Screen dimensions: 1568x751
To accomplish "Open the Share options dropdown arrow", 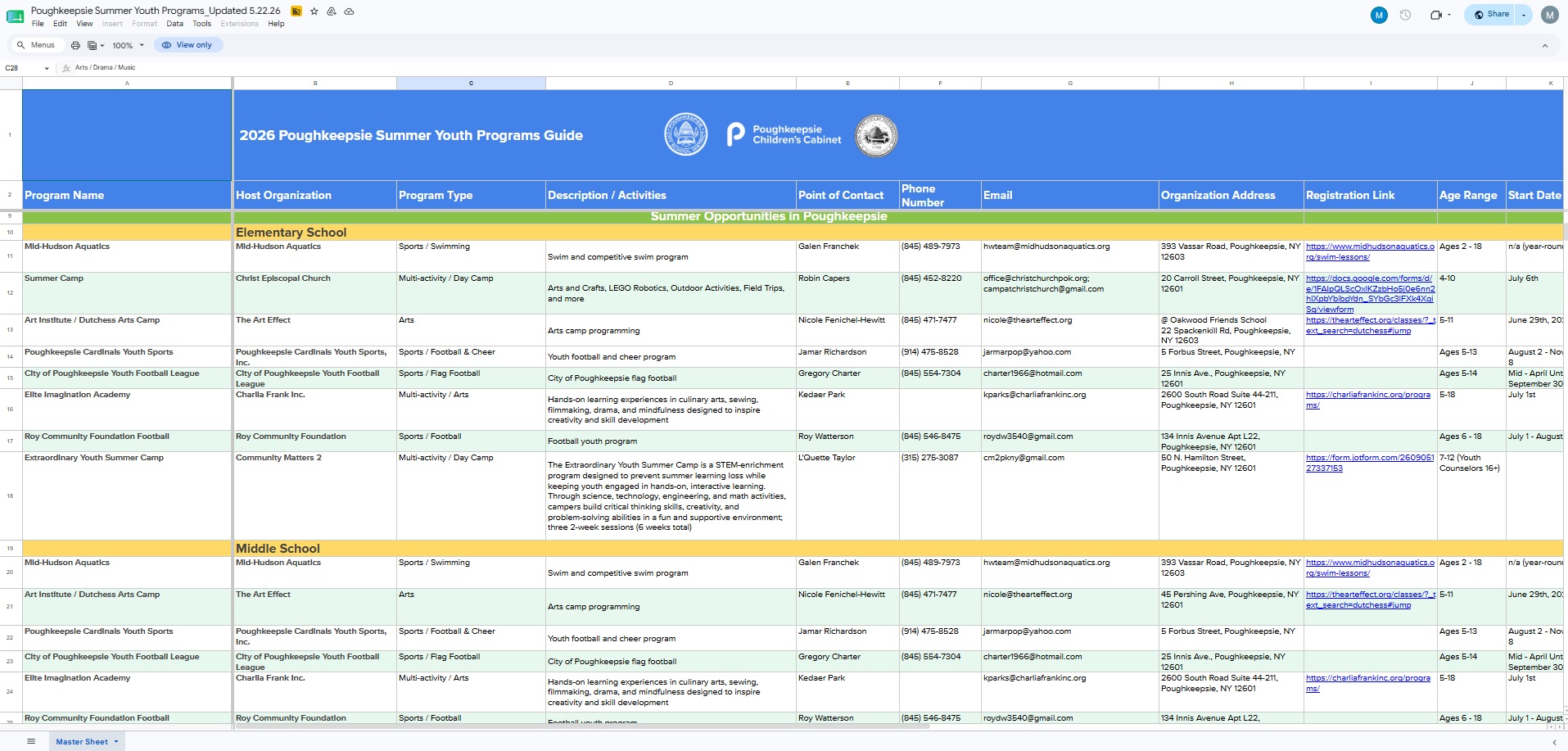I will click(x=1524, y=15).
